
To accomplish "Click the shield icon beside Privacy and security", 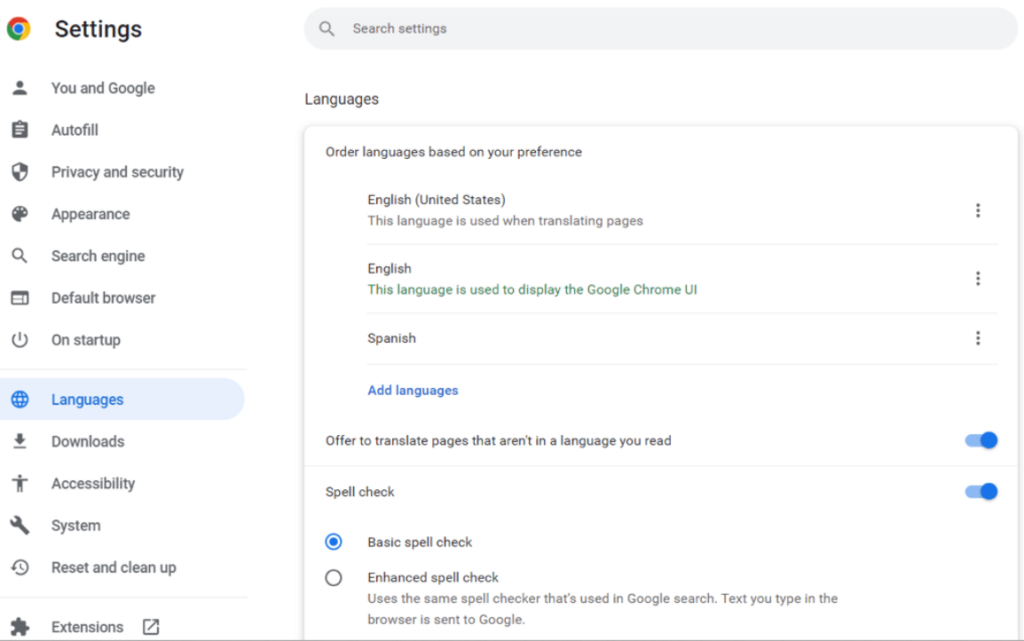I will pos(20,172).
